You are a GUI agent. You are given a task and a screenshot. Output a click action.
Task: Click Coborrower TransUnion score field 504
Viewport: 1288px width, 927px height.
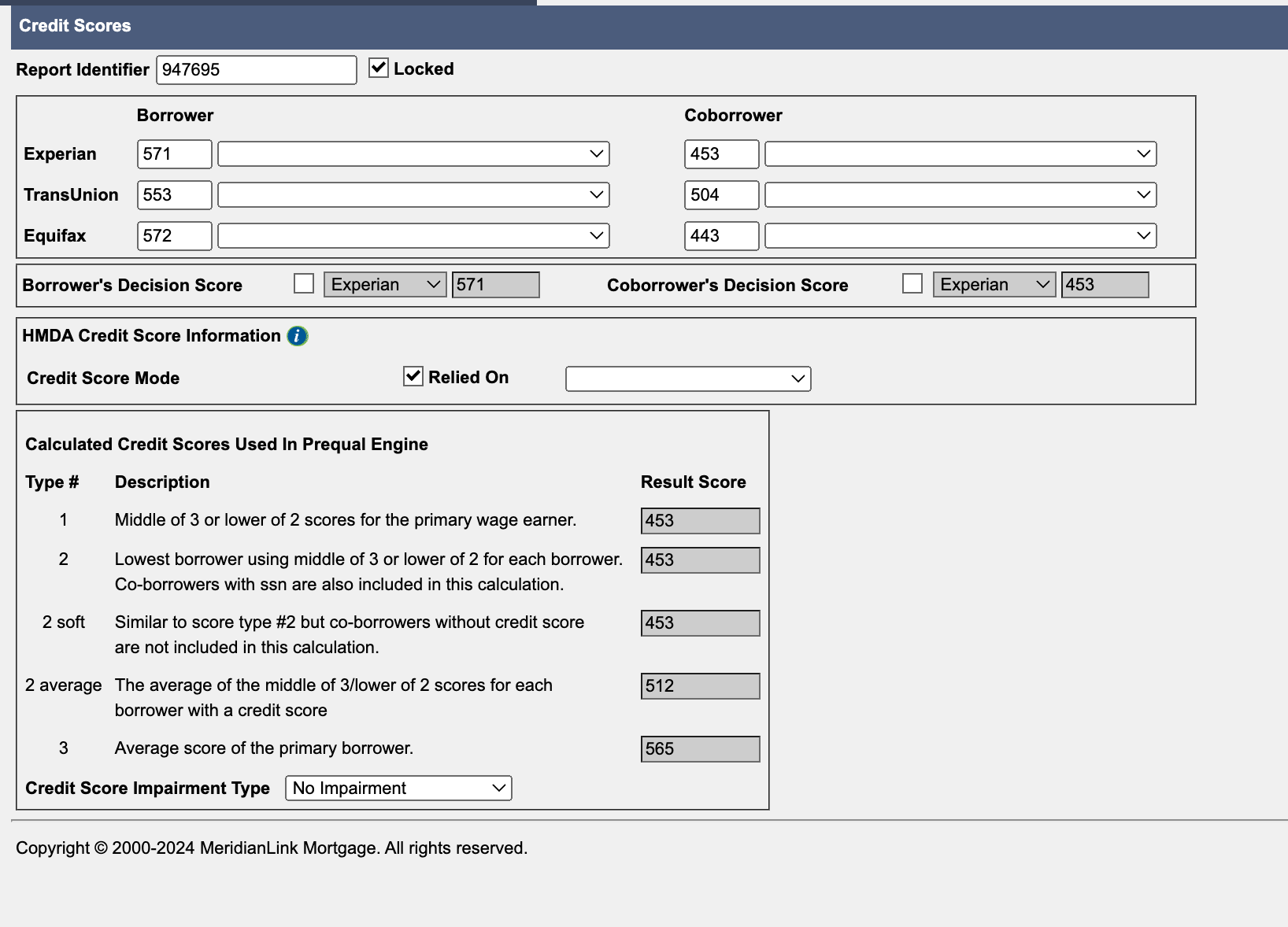[x=721, y=195]
